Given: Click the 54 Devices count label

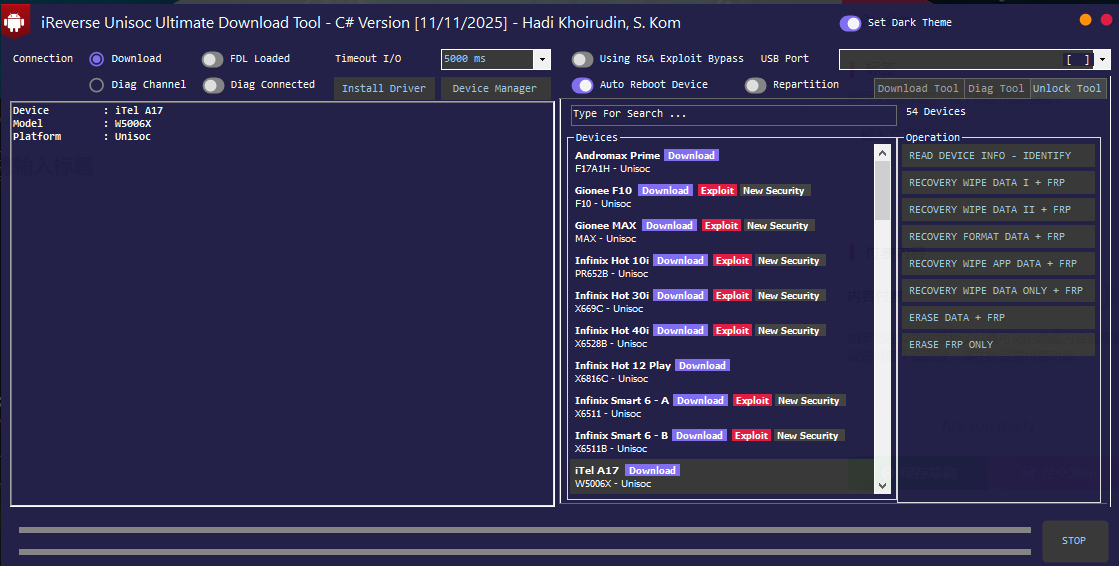Looking at the screenshot, I should (x=936, y=112).
